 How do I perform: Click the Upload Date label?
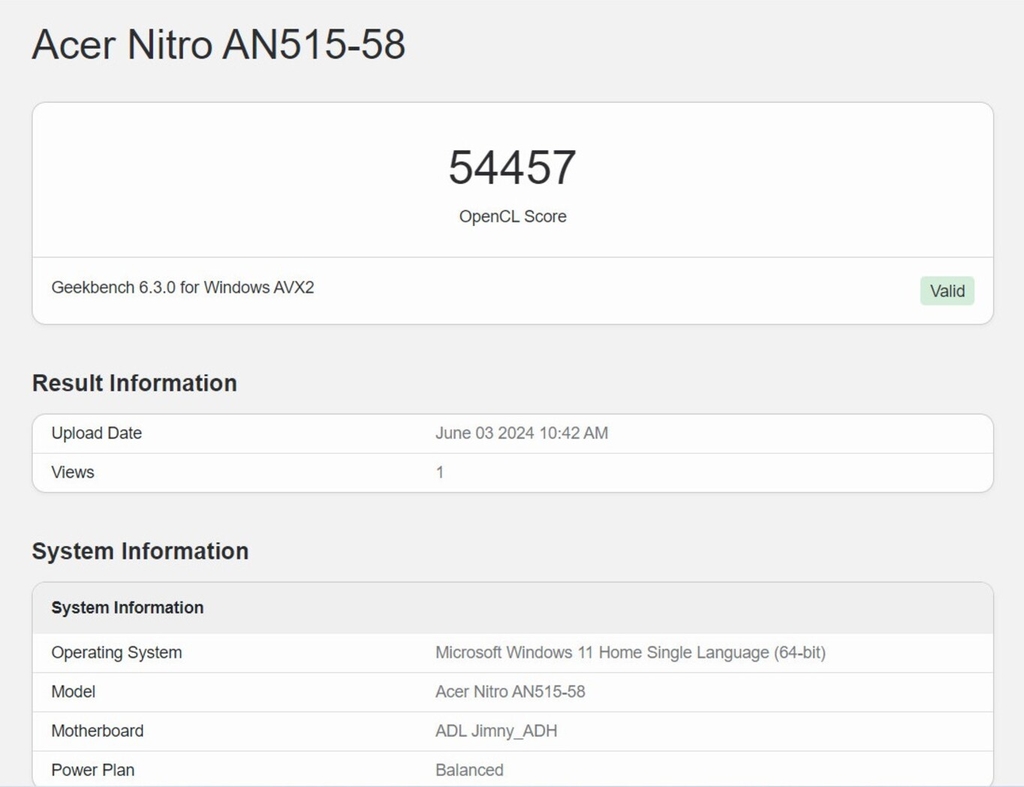(97, 433)
